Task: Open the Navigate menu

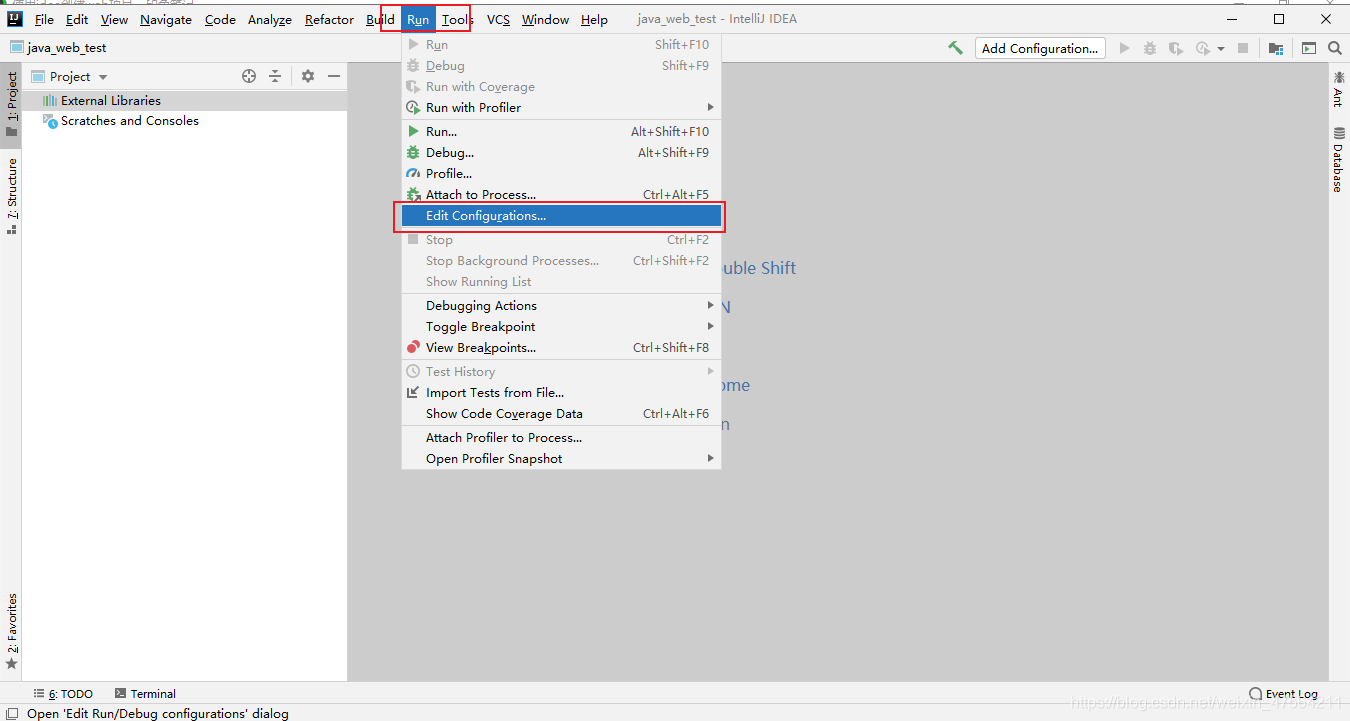Action: click(166, 19)
